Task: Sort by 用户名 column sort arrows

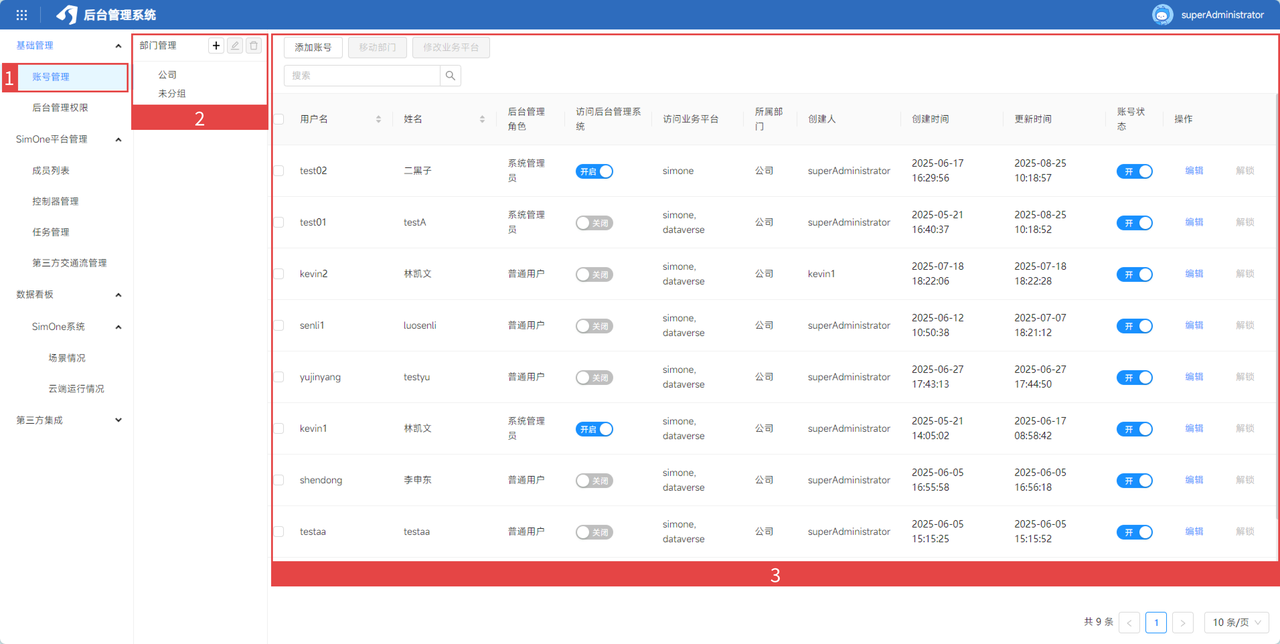Action: tap(378, 119)
